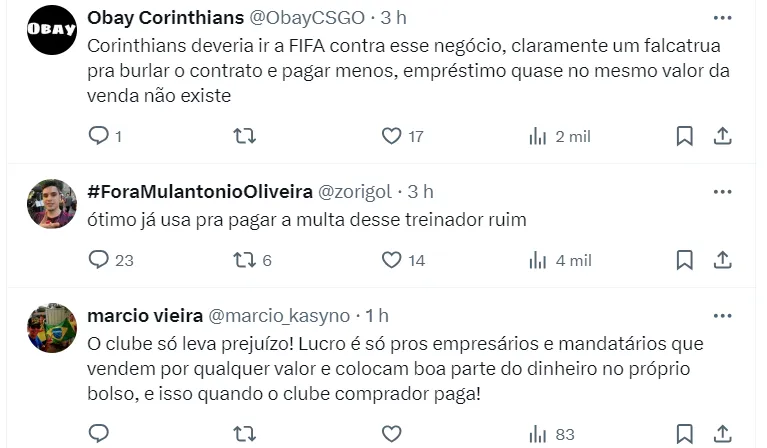Like the tweet by @zorigol
This screenshot has height=448, width=767.
click(x=392, y=260)
